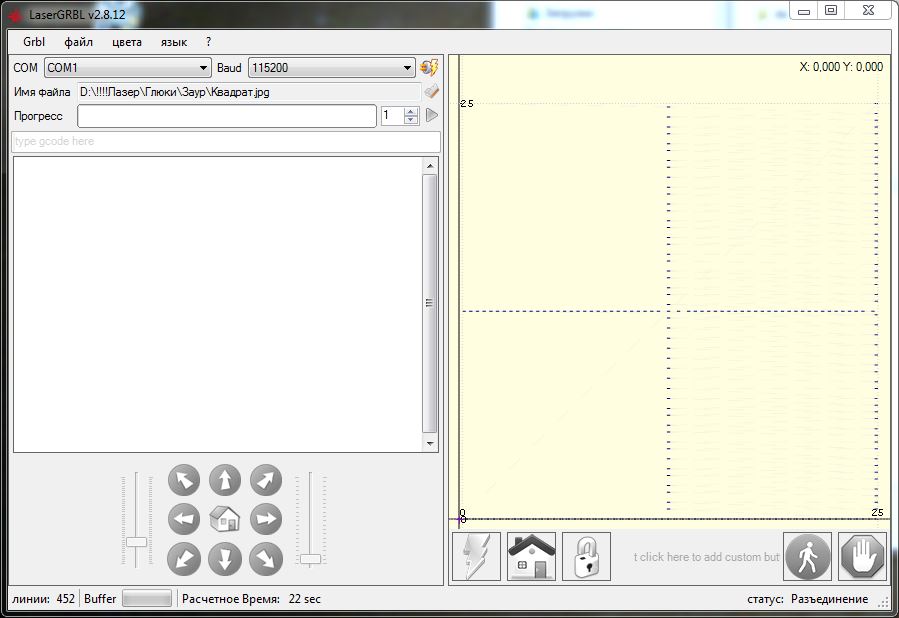This screenshot has width=899, height=618.
Task: Click the reset lightning bolt button
Action: point(476,556)
